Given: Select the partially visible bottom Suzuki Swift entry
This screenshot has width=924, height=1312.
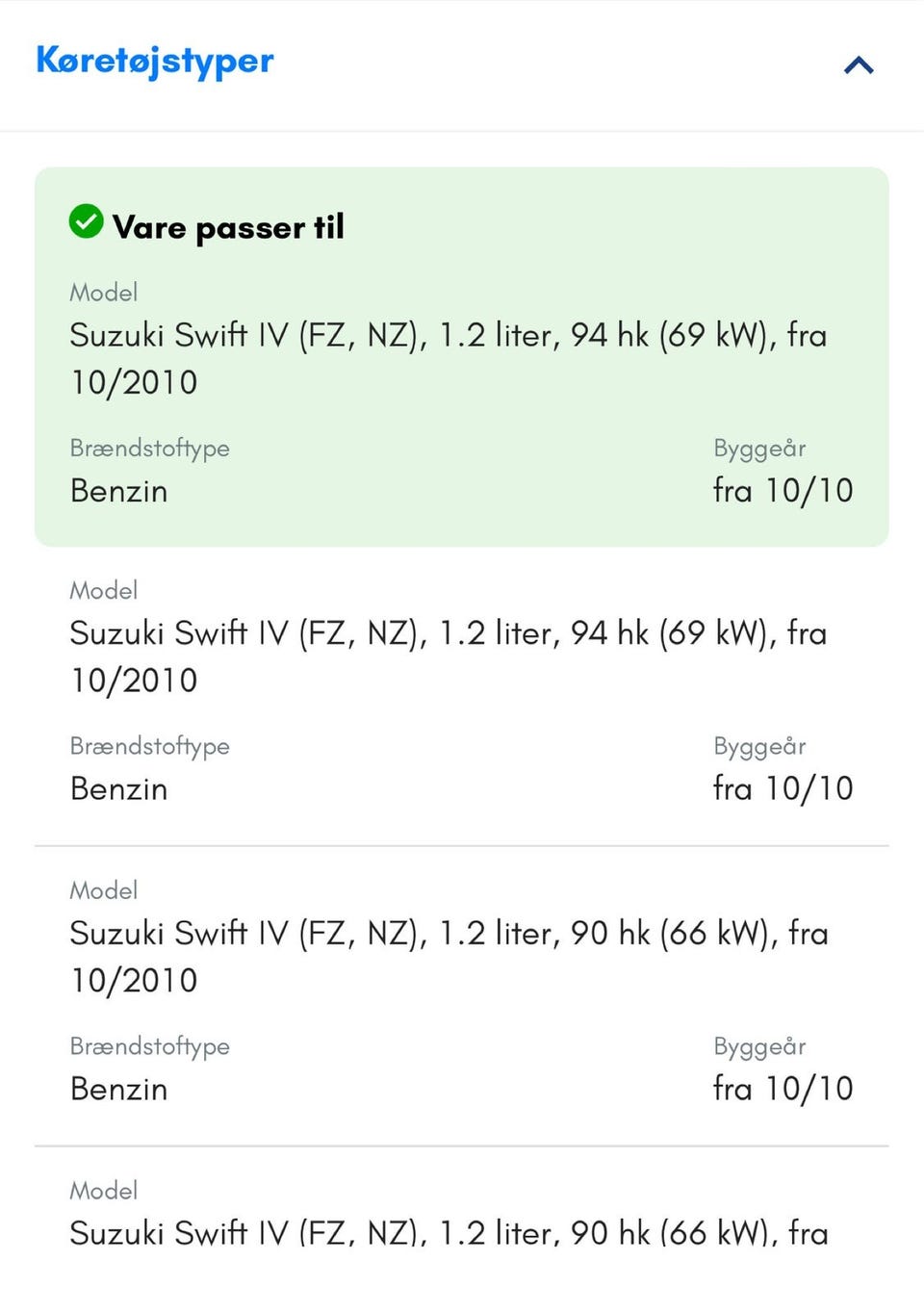Looking at the screenshot, I should [x=448, y=1233].
